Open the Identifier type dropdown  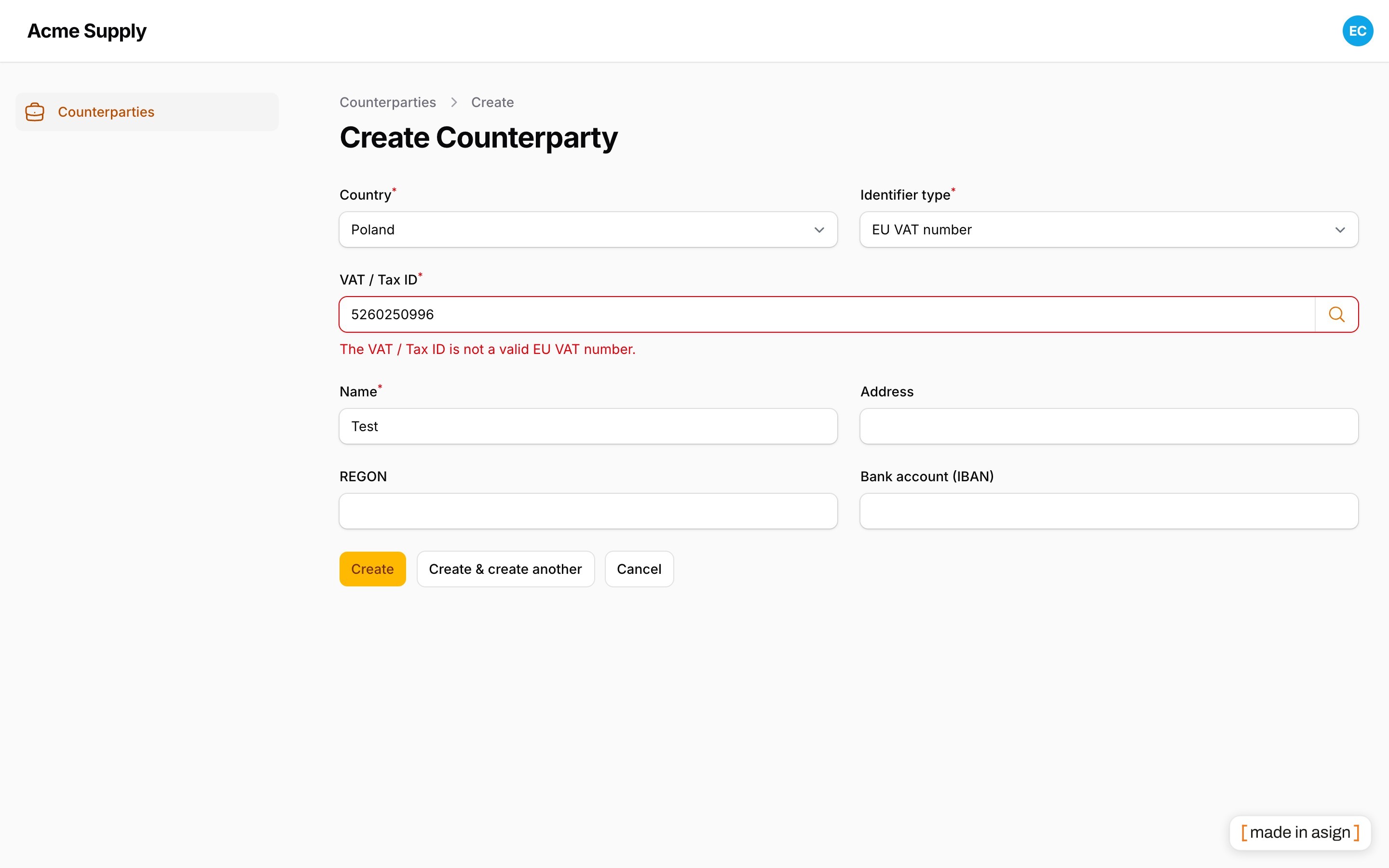pyautogui.click(x=1108, y=230)
